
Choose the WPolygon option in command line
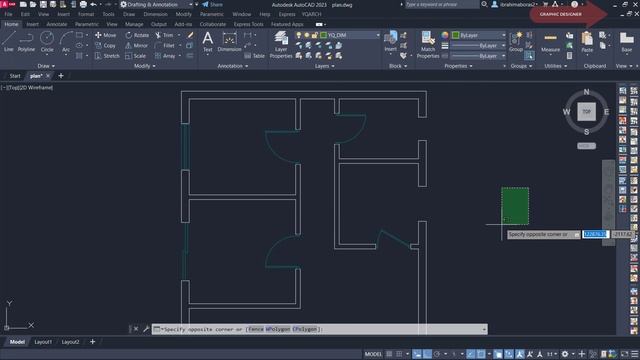pos(278,329)
